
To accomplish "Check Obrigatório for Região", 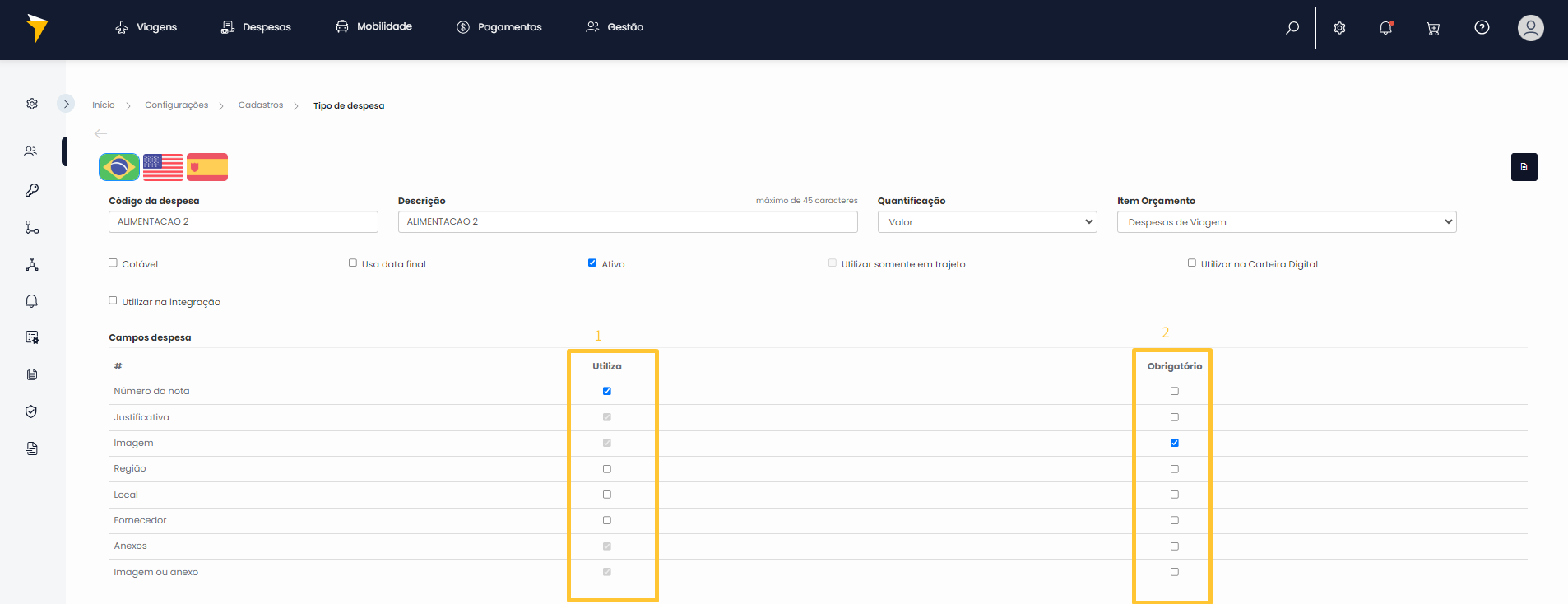I will [x=1175, y=469].
